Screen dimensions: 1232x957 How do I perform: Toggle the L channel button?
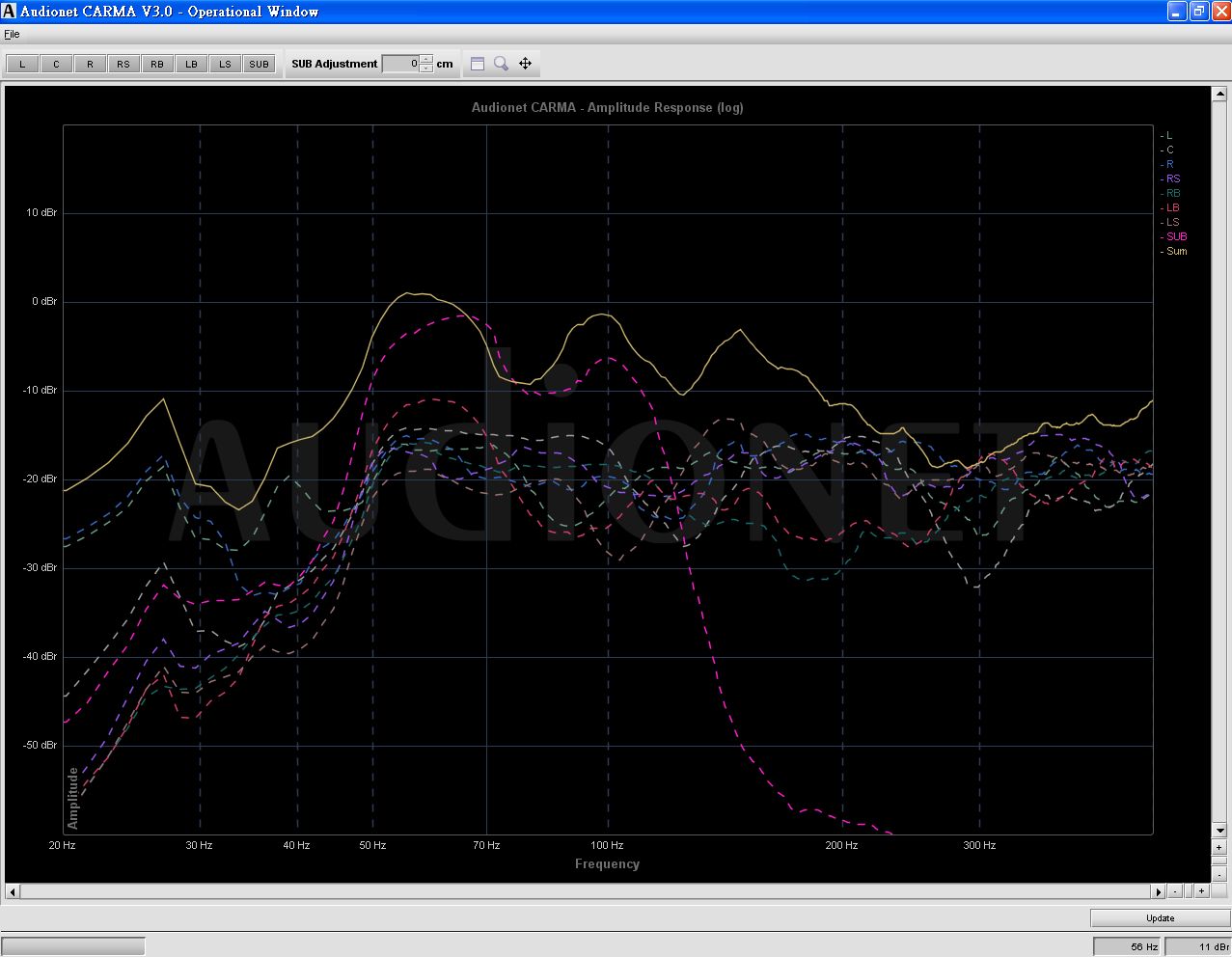coord(22,65)
